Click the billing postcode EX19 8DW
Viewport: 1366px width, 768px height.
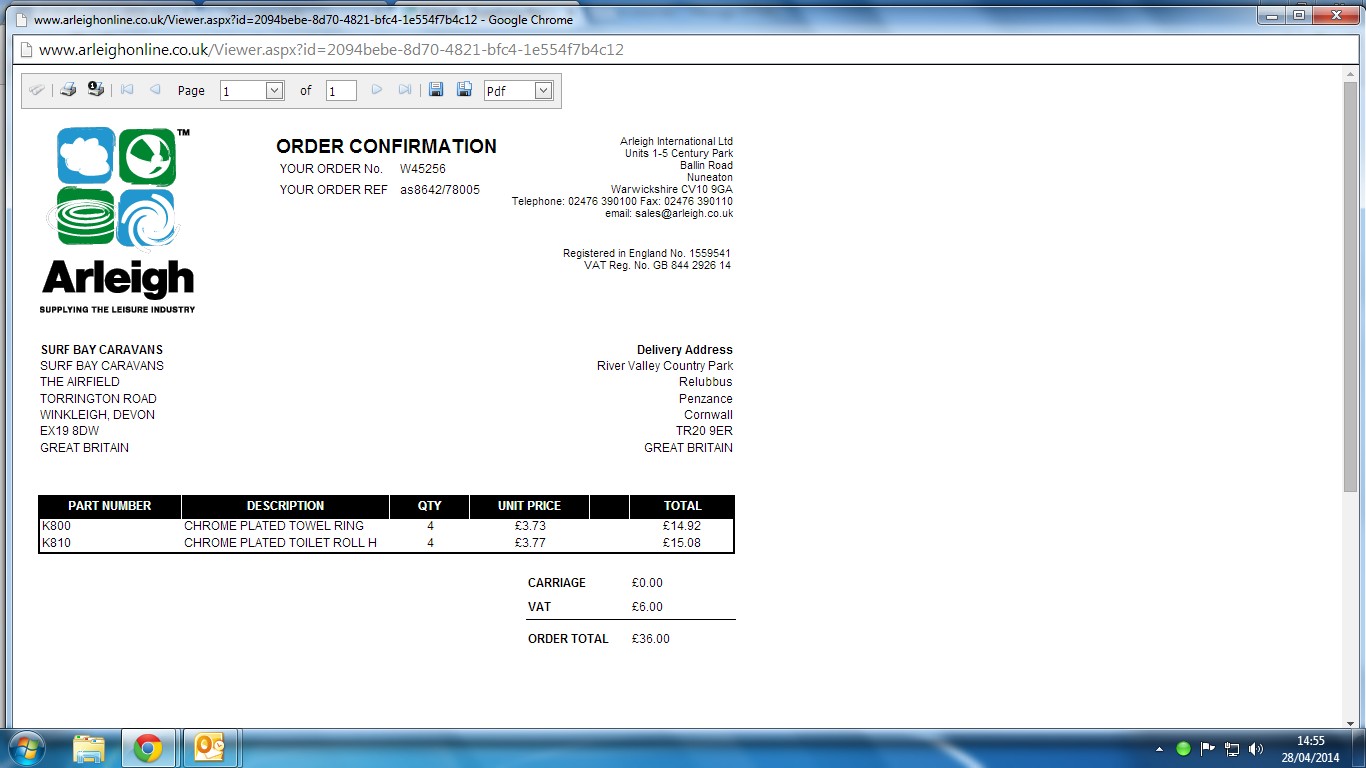pyautogui.click(x=70, y=431)
